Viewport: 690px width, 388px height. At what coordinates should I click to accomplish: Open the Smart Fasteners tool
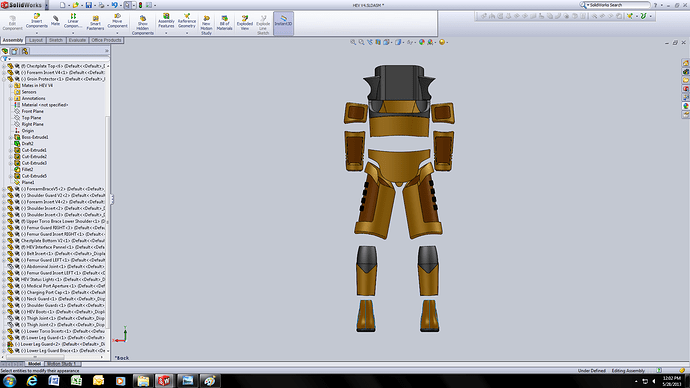click(x=95, y=22)
